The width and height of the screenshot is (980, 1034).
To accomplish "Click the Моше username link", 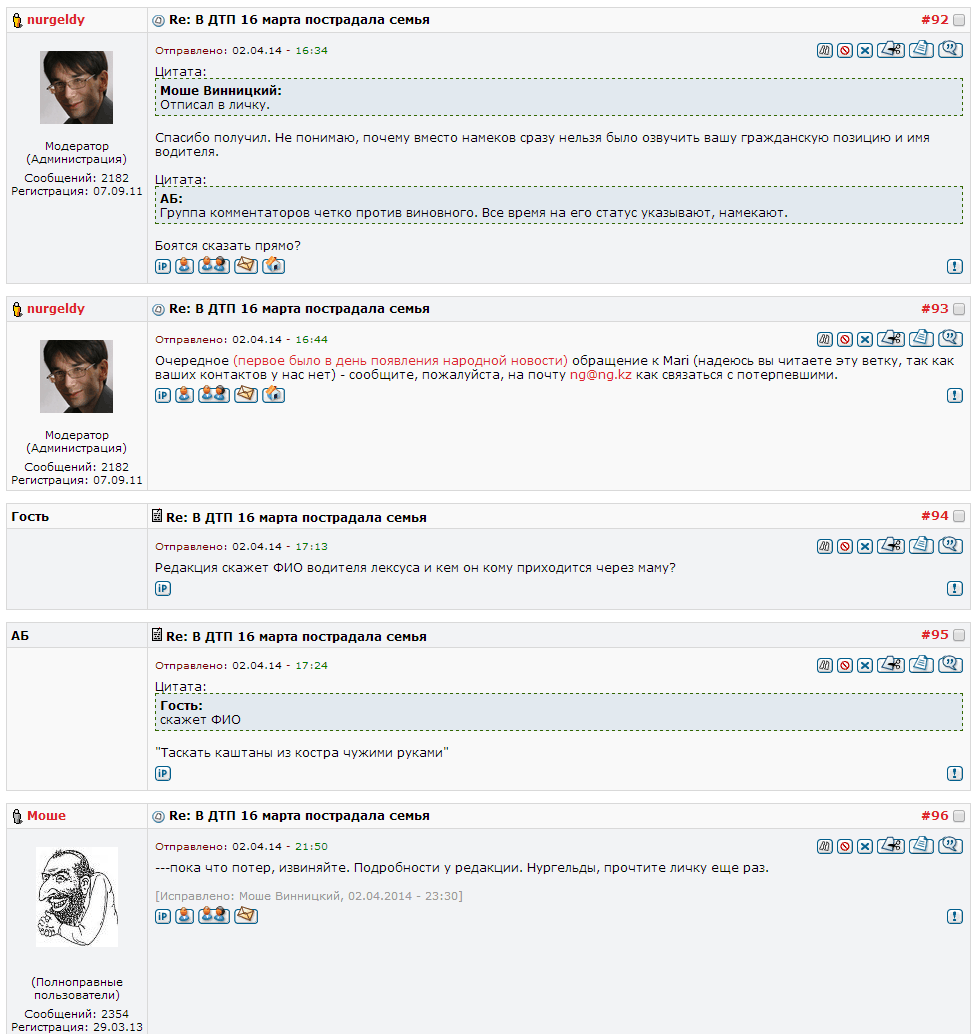I will pyautogui.click(x=46, y=816).
